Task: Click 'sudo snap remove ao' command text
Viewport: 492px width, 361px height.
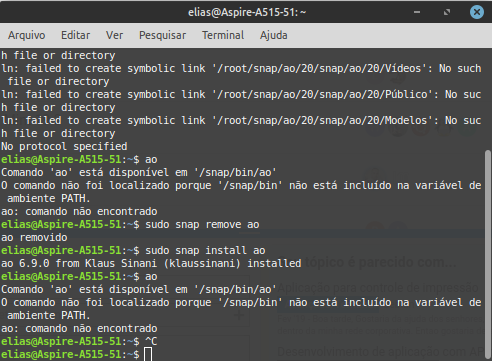Action: pyautogui.click(x=202, y=224)
